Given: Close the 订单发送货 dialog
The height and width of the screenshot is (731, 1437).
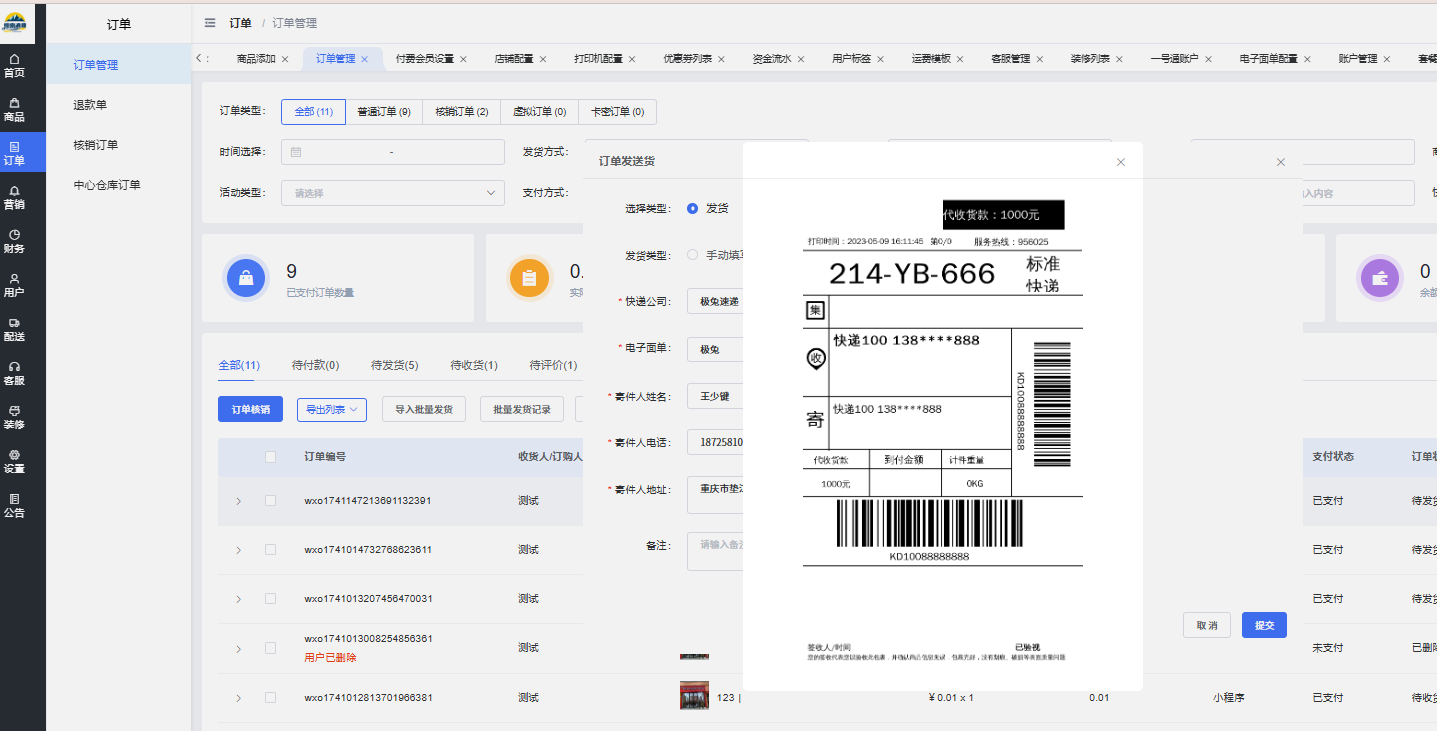Looking at the screenshot, I should pos(1281,162).
